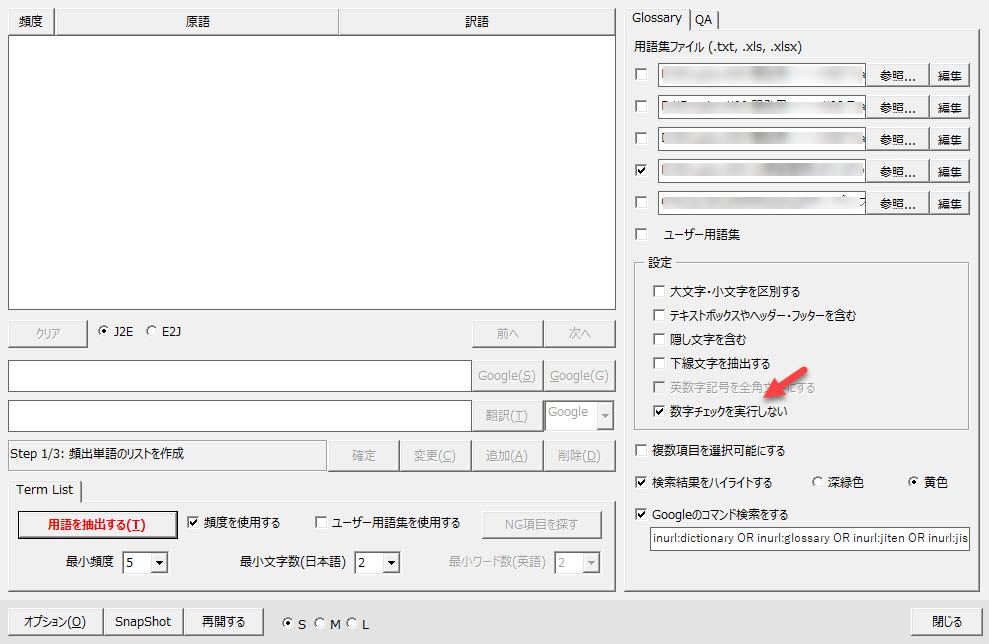
Task: Choose 深緑色 highlight color option
Action: [x=818, y=482]
